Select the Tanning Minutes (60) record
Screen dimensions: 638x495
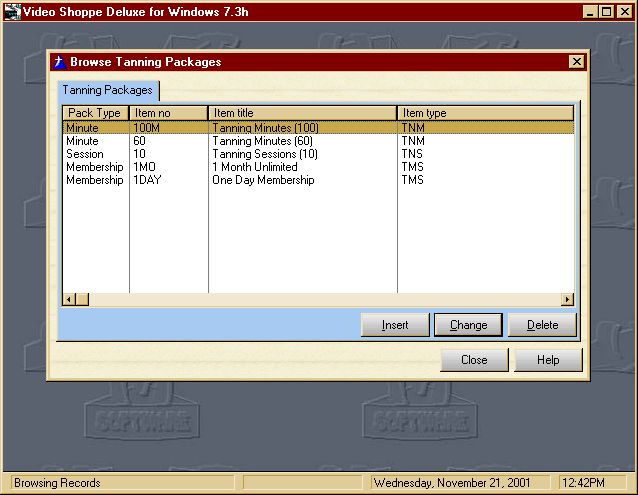pos(260,141)
